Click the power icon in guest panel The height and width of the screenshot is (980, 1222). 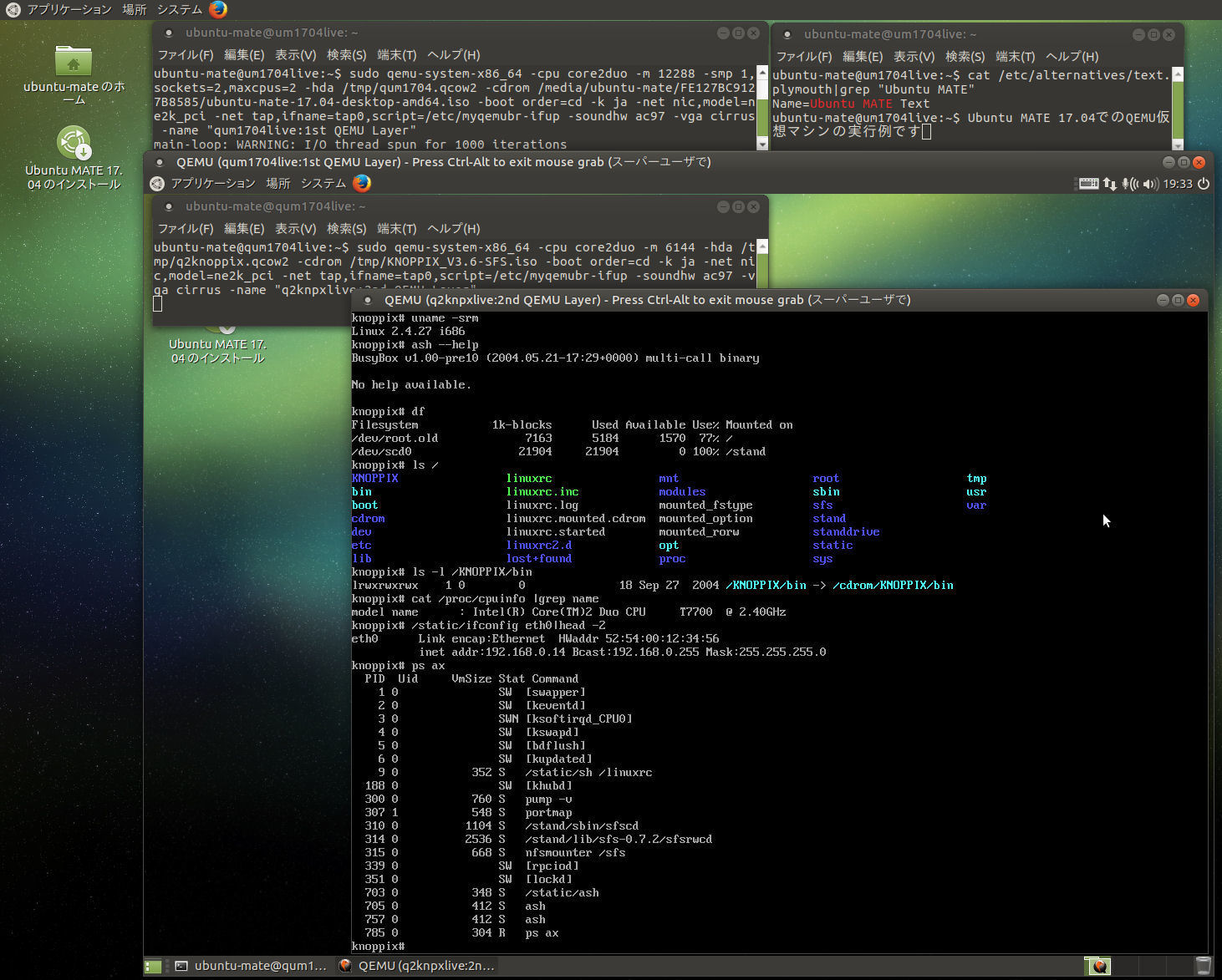point(1204,184)
